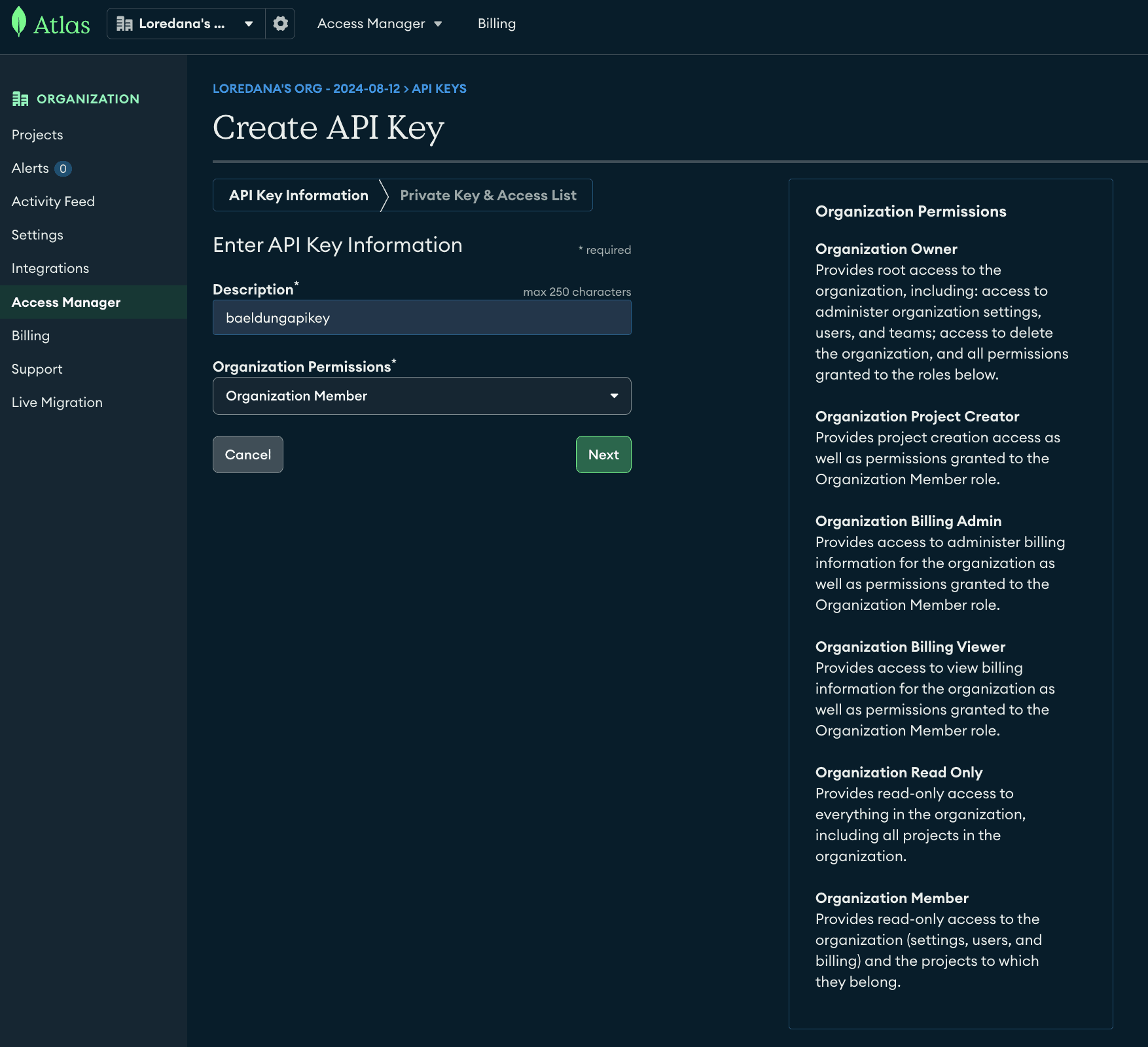The height and width of the screenshot is (1047, 1148).
Task: Click the Organization Member heading in the permissions panel
Action: tap(892, 898)
